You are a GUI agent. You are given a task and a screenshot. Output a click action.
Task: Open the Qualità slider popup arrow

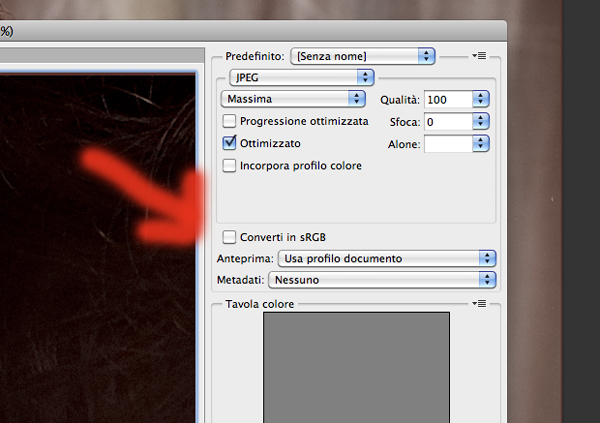pyautogui.click(x=481, y=99)
